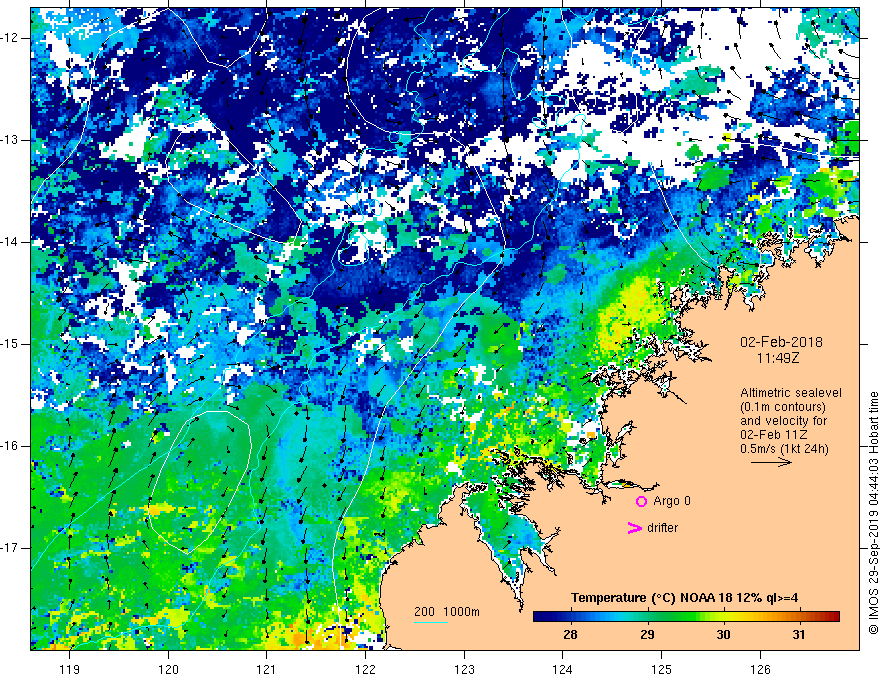Click the 122 longitude axis label

pyautogui.click(x=365, y=669)
